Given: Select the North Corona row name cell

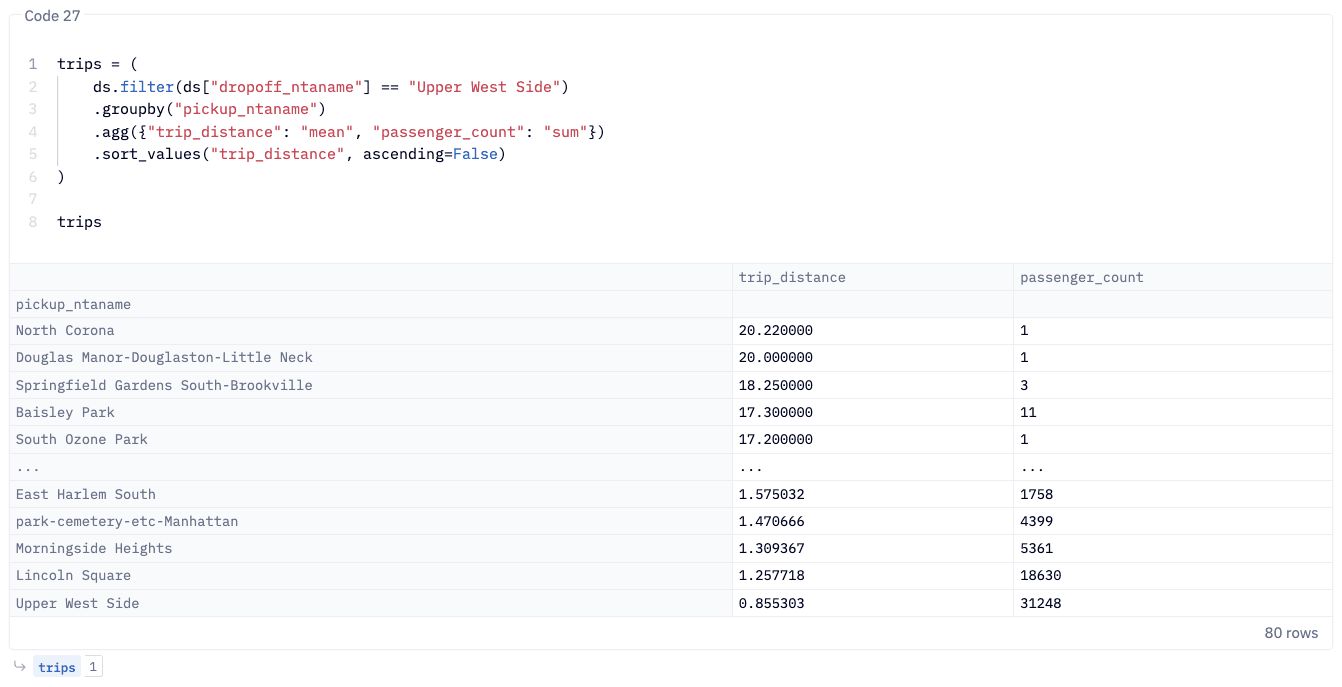Looking at the screenshot, I should click(65, 330).
